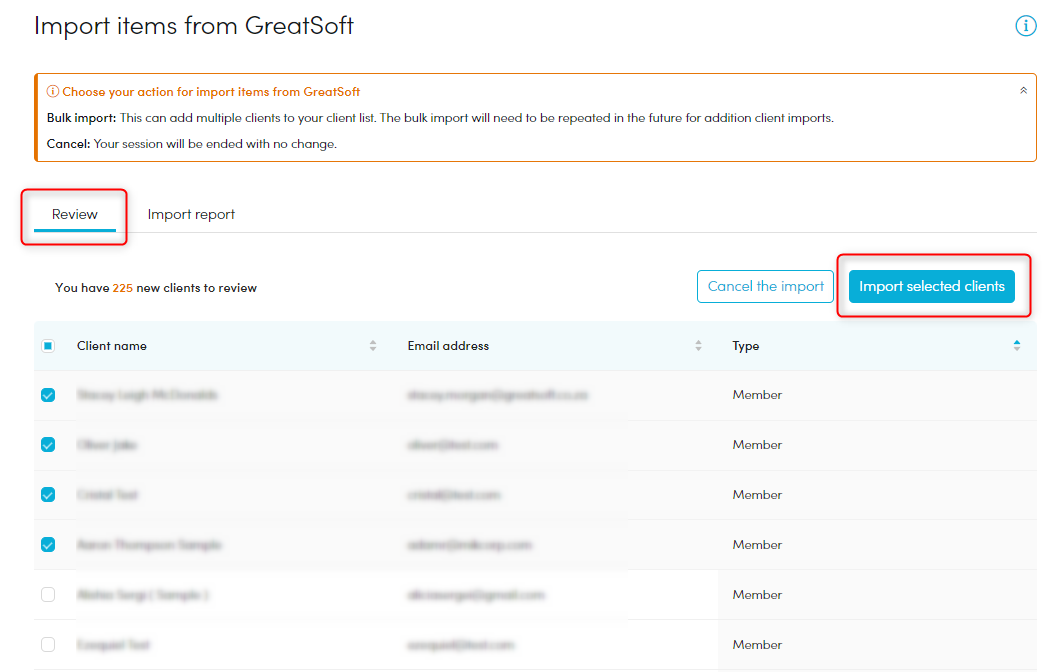Click the 'Cancel:' session description line
The height and width of the screenshot is (672, 1063).
(x=192, y=144)
